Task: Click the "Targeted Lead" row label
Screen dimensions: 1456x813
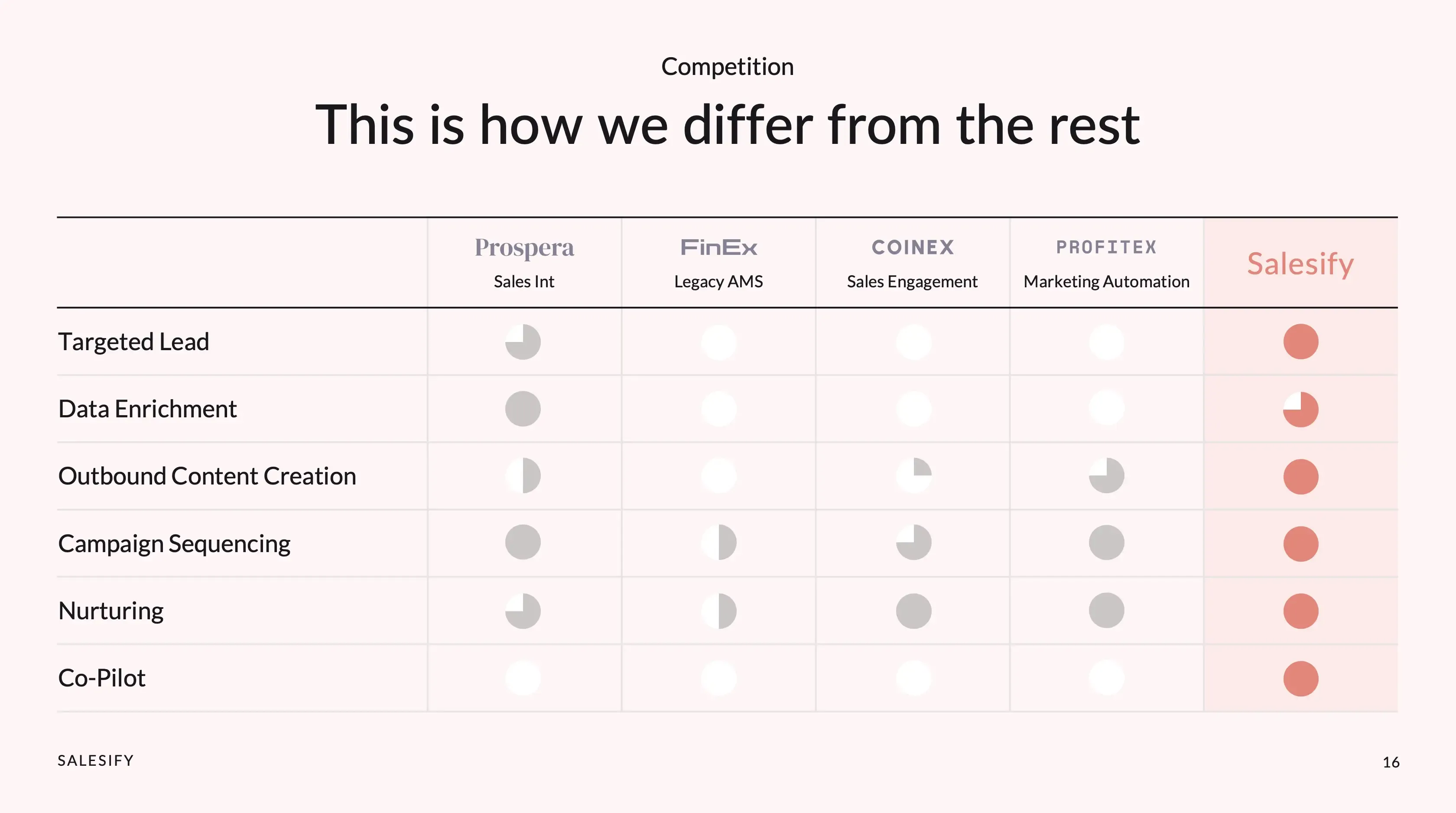Action: pyautogui.click(x=134, y=342)
